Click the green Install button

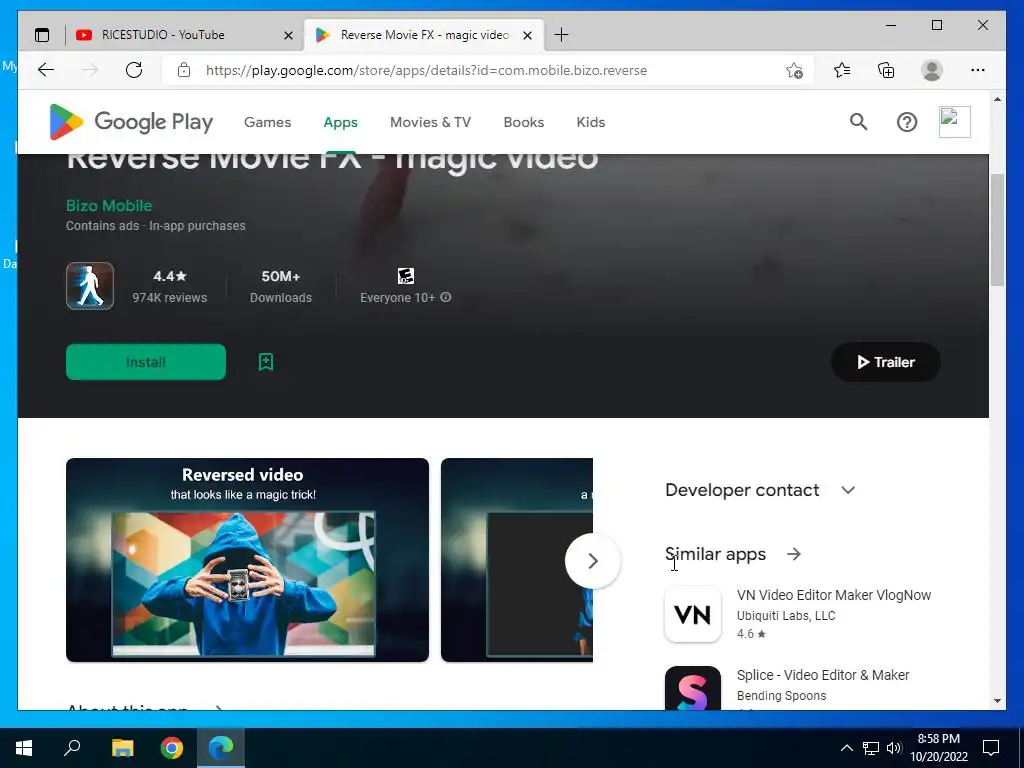(146, 362)
